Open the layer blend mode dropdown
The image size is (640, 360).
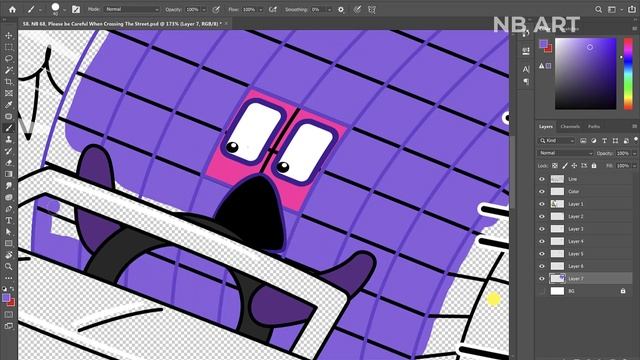[x=565, y=153]
